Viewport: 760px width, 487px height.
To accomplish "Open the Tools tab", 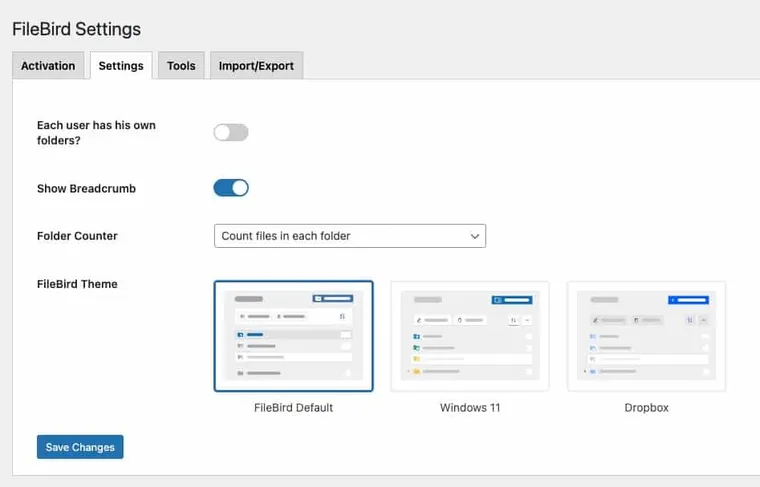I will pyautogui.click(x=181, y=65).
